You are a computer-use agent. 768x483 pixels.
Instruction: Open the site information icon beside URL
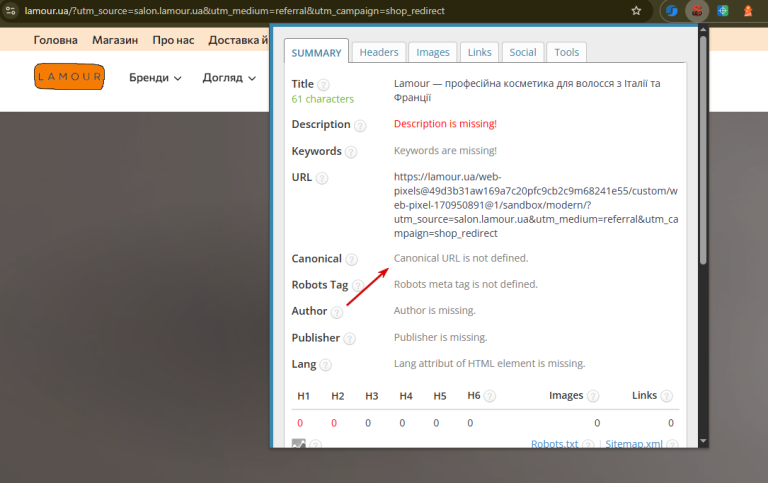pyautogui.click(x=11, y=11)
